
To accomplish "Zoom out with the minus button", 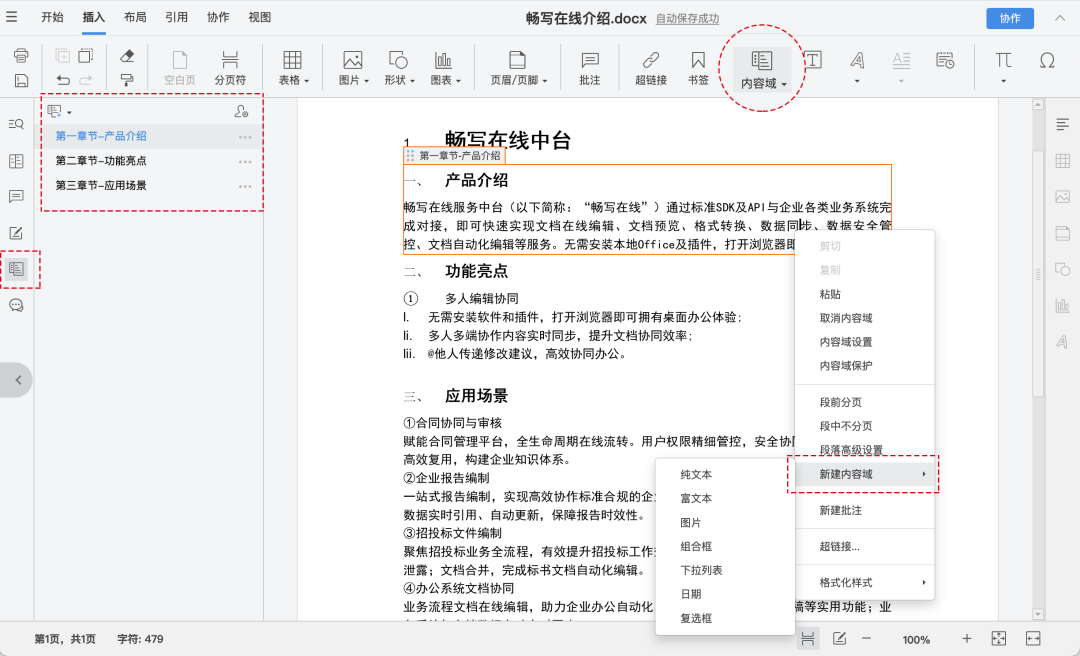I will [x=866, y=639].
